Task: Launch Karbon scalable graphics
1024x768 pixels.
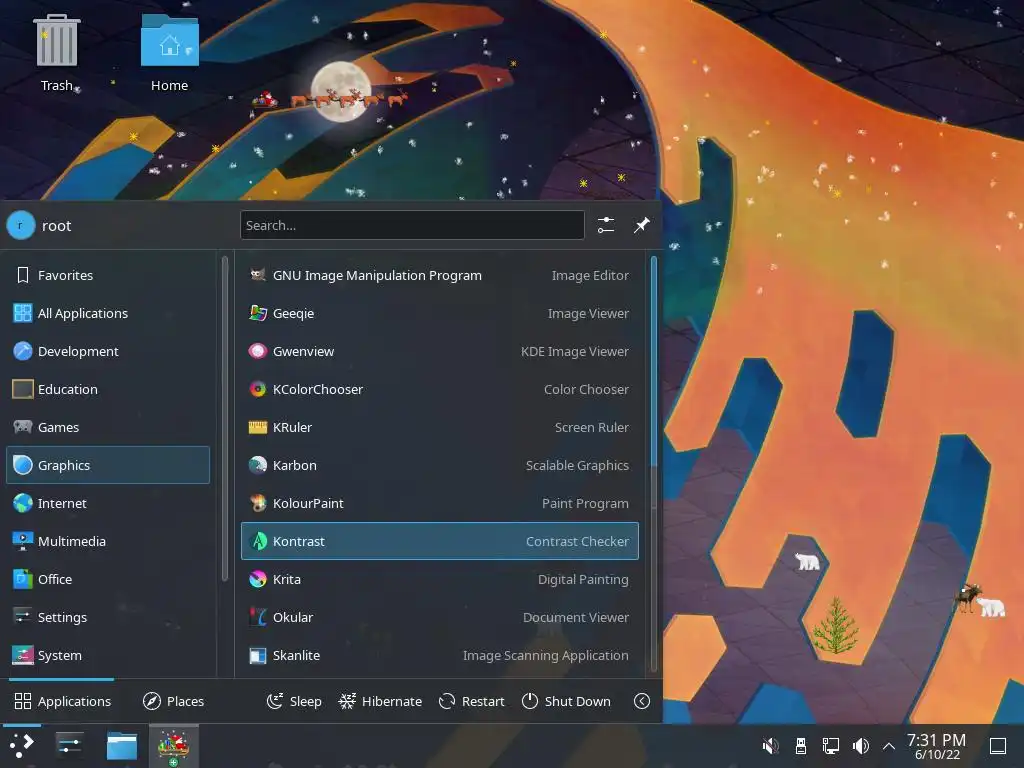Action: click(440, 465)
